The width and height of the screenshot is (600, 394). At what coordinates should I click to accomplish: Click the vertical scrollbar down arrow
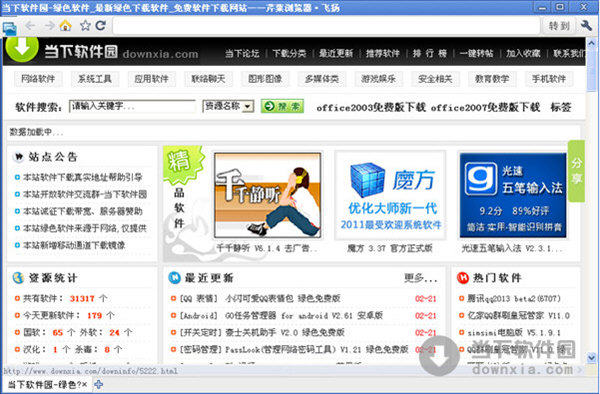click(x=592, y=358)
